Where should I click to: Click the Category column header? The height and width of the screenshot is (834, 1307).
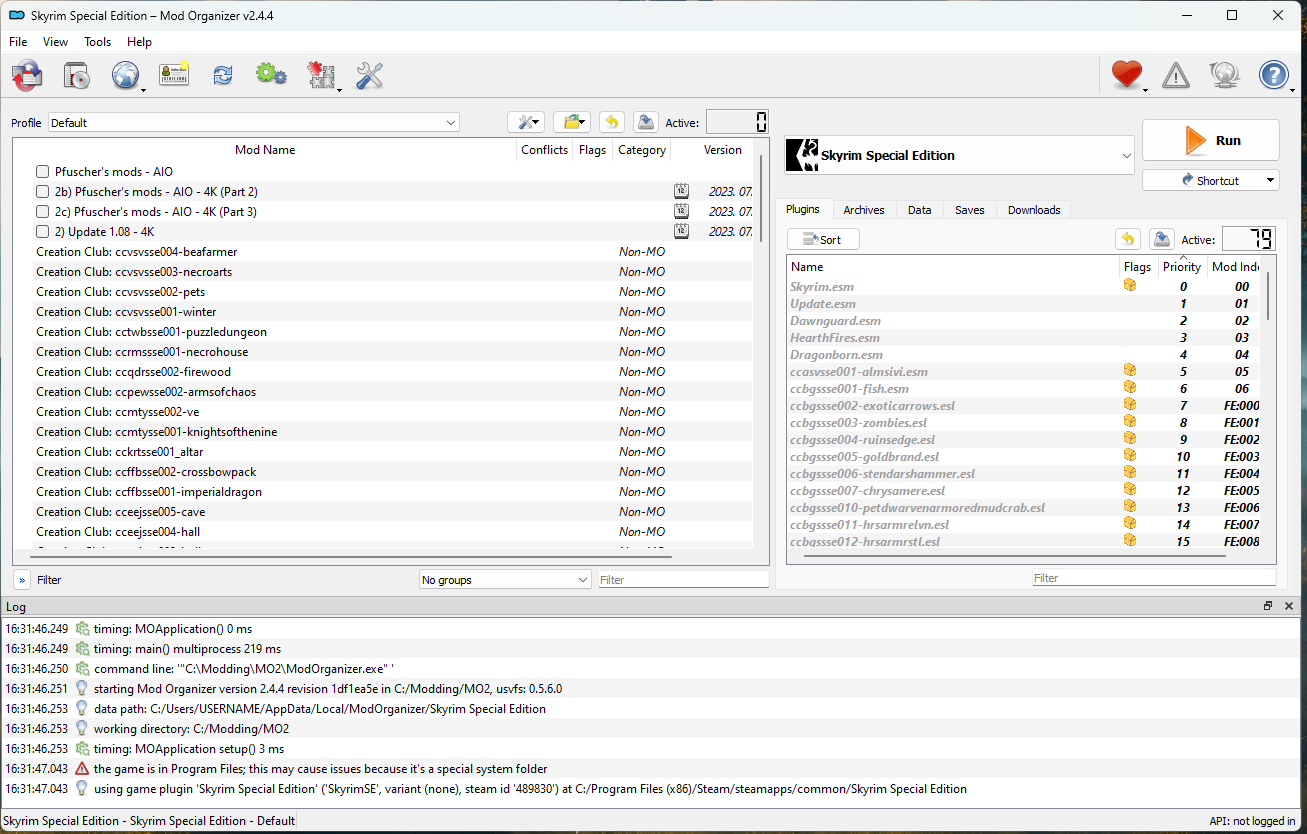click(x=642, y=150)
